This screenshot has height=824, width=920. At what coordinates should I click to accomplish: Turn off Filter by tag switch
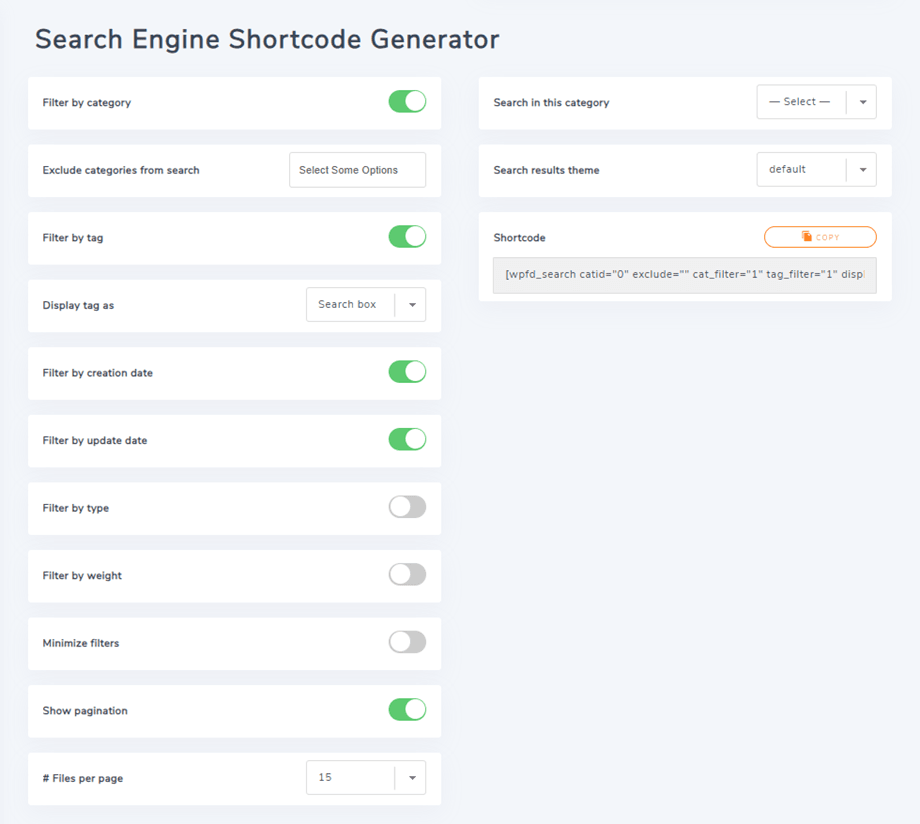[x=407, y=237]
